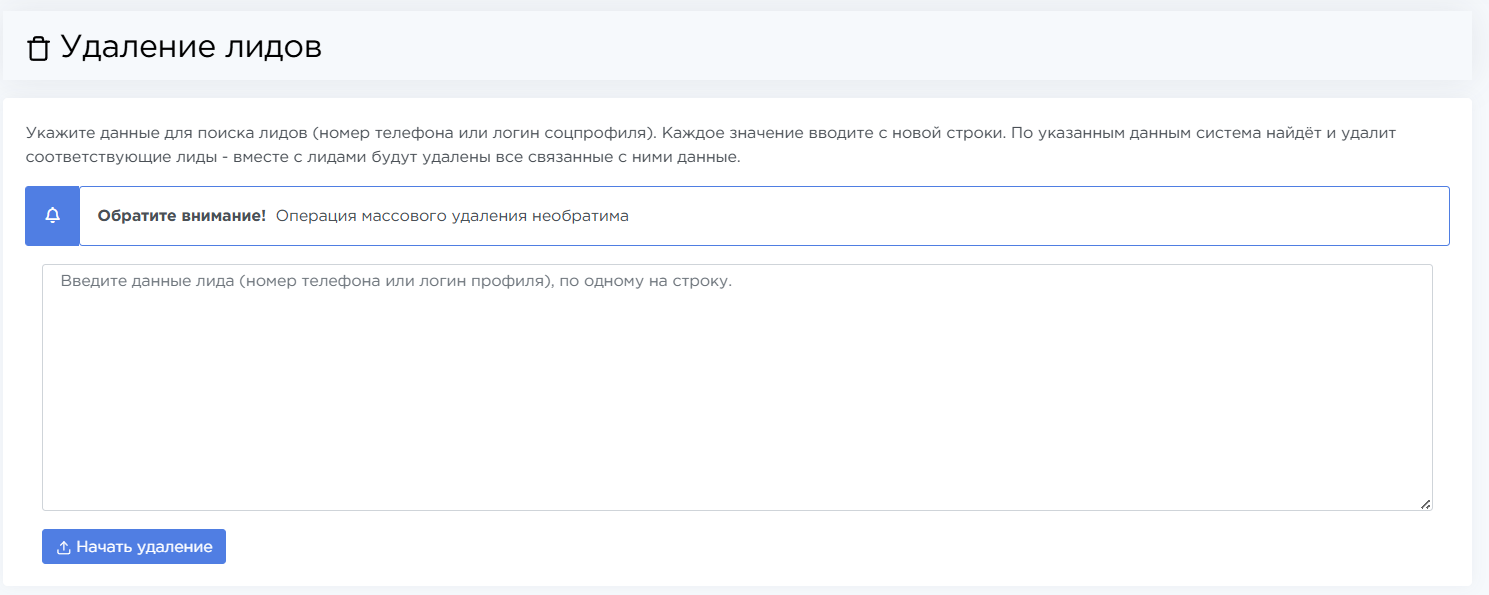Click the instruction line starting with "соответствующие лиды"
Image resolution: width=1489 pixels, height=595 pixels.
click(383, 158)
